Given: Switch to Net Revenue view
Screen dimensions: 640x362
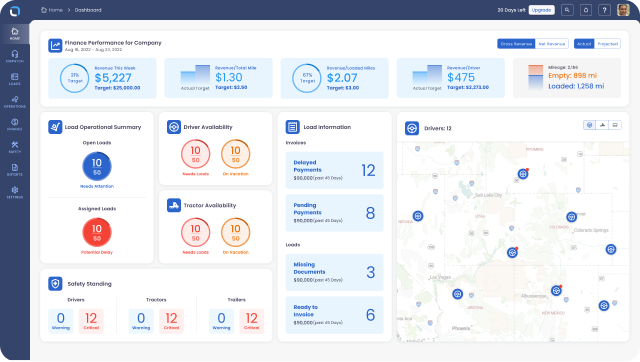Looking at the screenshot, I should [552, 44].
